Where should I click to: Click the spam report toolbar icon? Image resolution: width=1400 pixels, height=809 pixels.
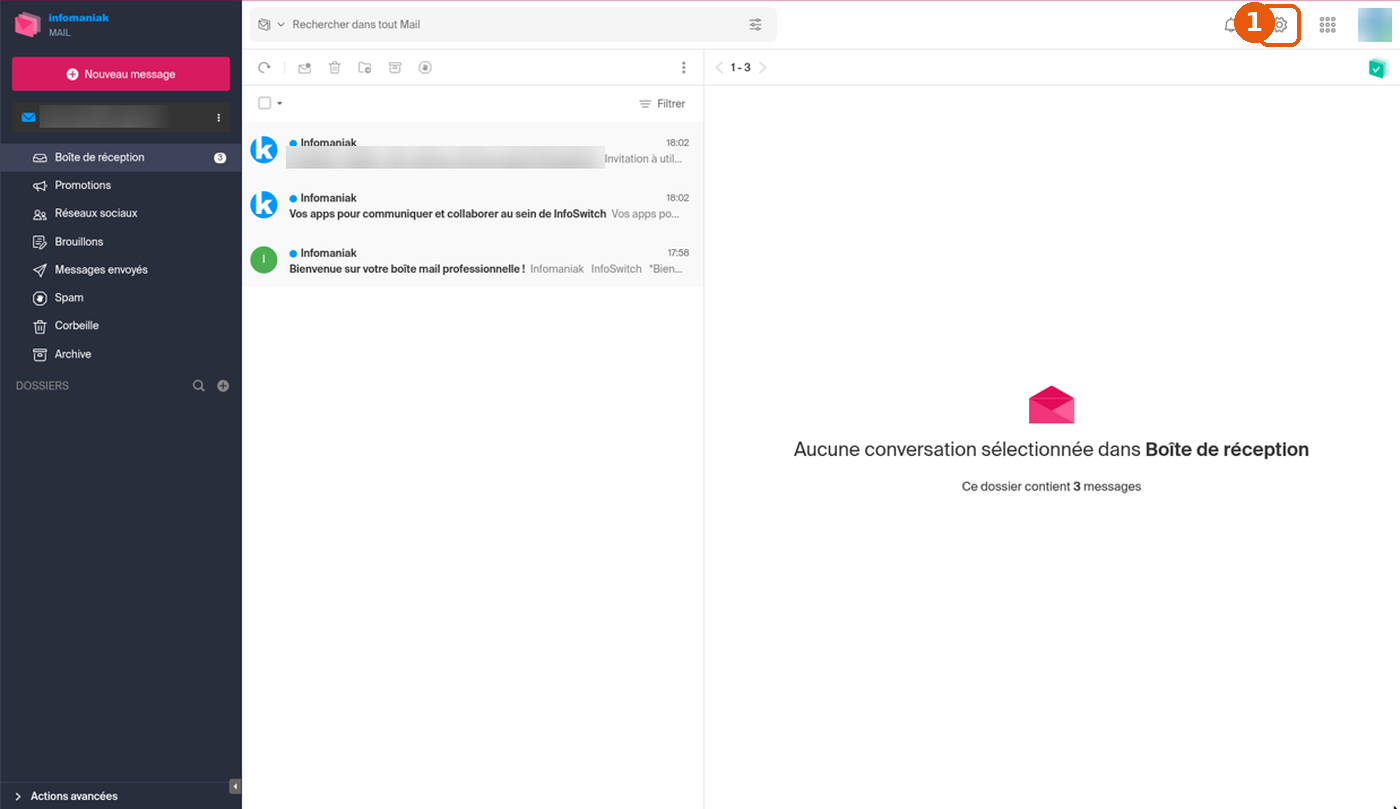click(425, 68)
